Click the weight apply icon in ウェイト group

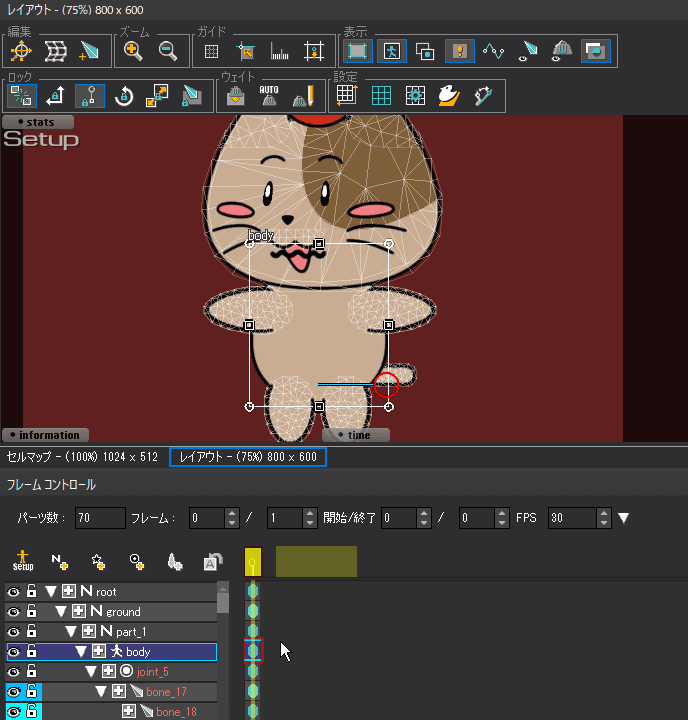tap(236, 96)
